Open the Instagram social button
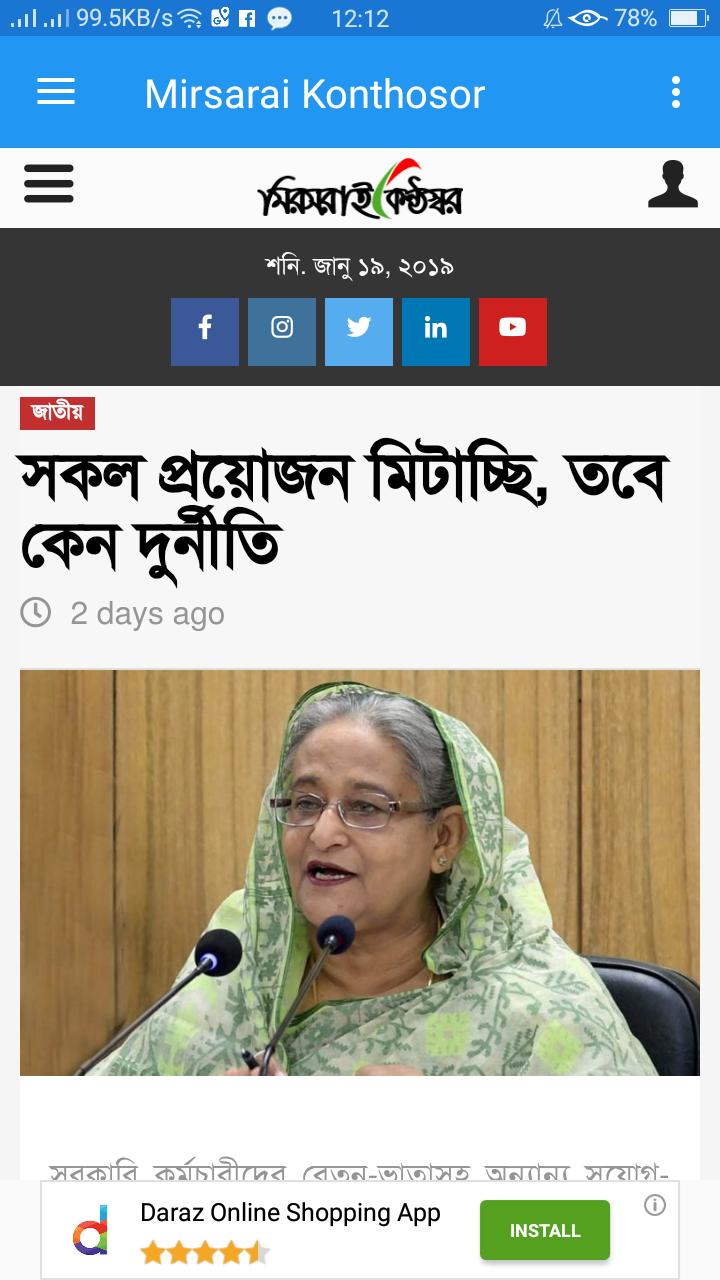The height and width of the screenshot is (1280, 720). pyautogui.click(x=282, y=332)
